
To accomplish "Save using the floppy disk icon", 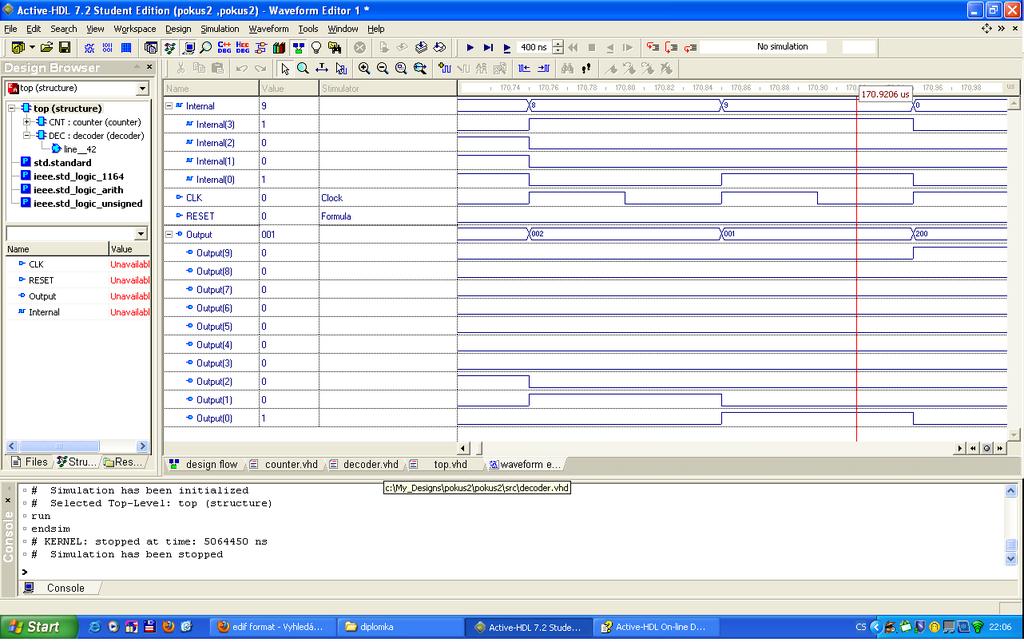I will 65,47.
